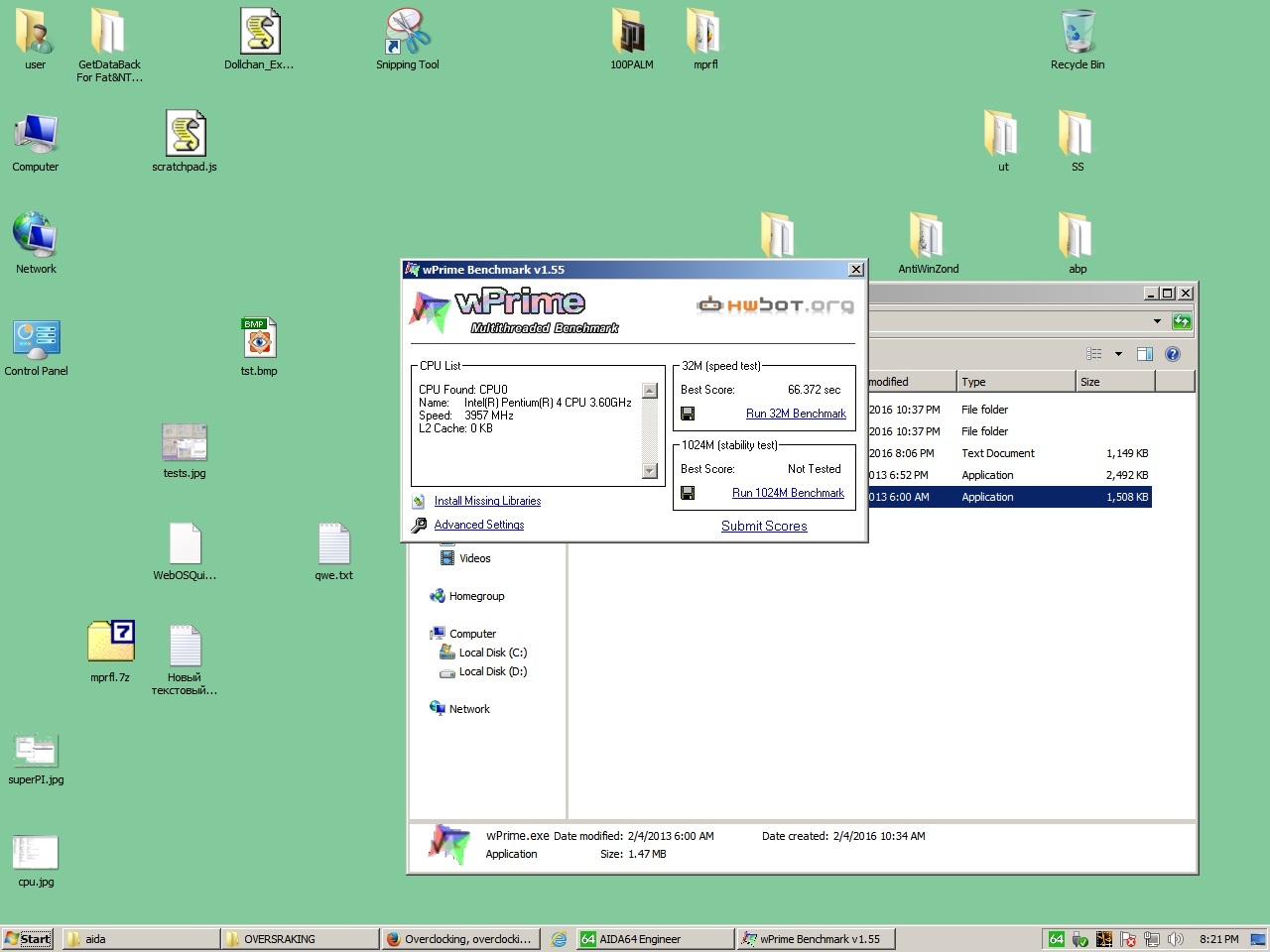
Task: Click the Safely Remove Hardware tray icon
Action: (1080, 939)
